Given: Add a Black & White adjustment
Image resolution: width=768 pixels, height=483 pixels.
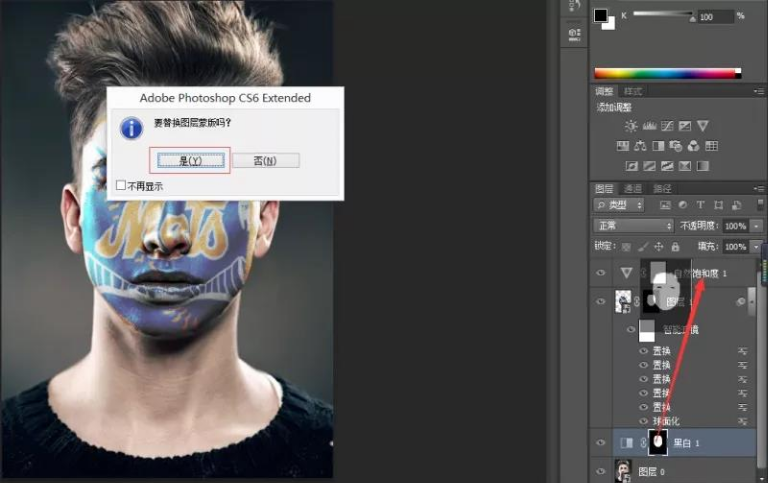Looking at the screenshot, I should coord(658,146).
